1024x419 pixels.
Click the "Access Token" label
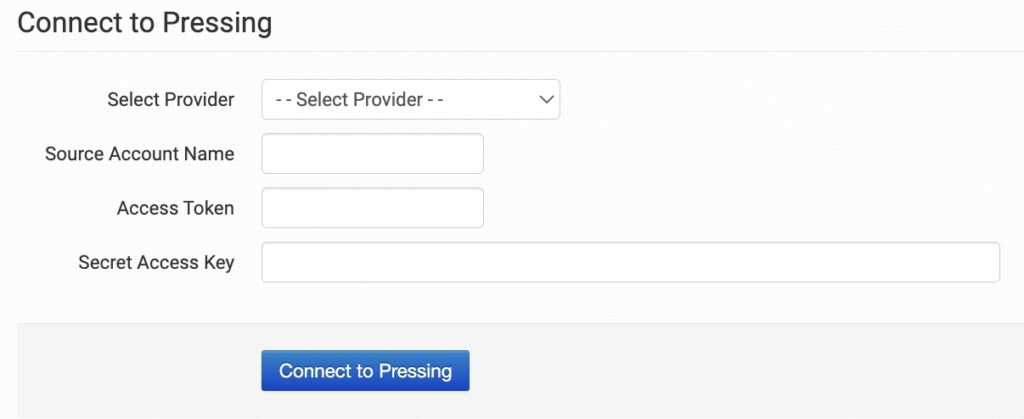pos(175,208)
